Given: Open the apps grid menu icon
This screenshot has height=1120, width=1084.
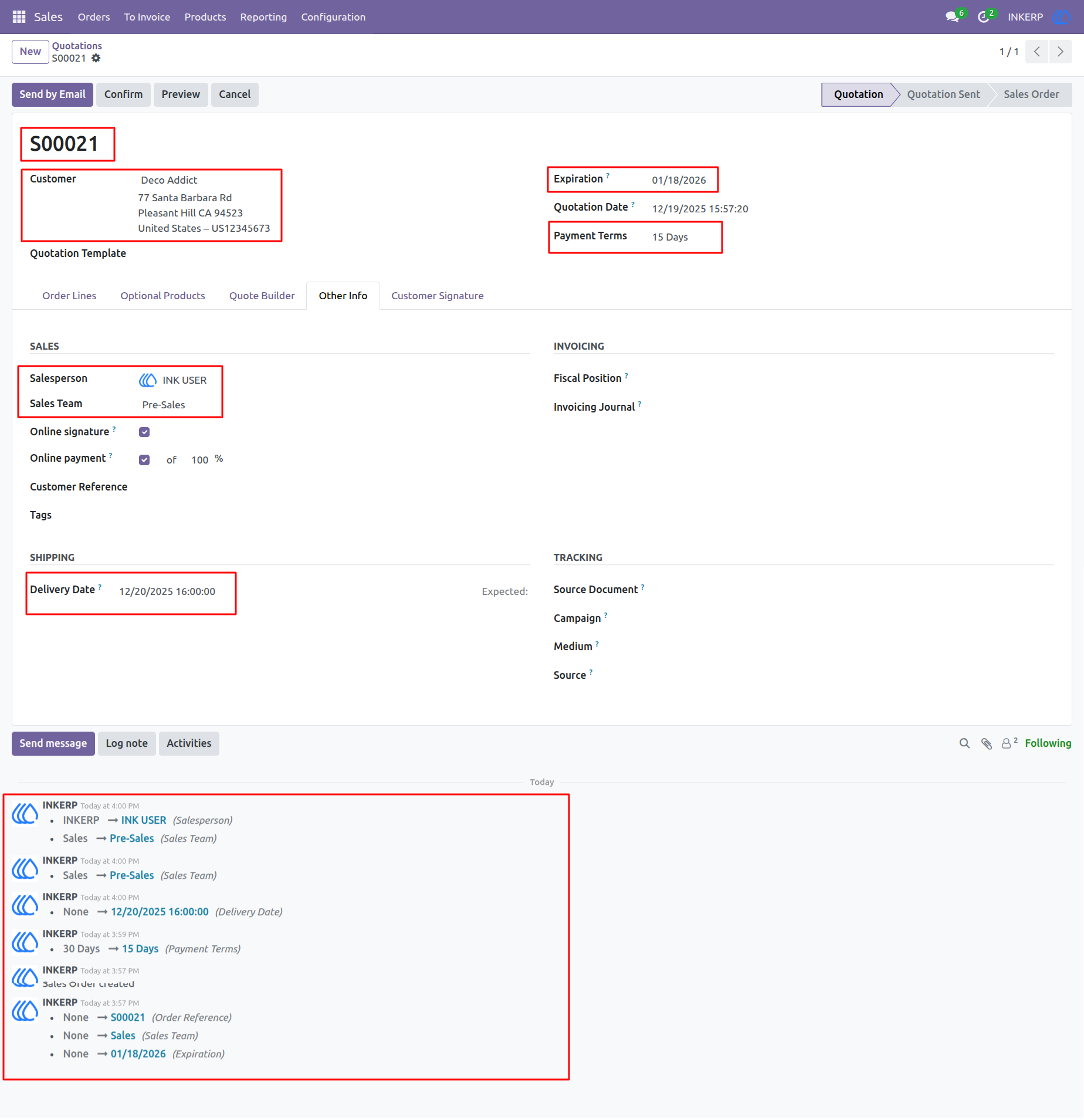Looking at the screenshot, I should 19,17.
